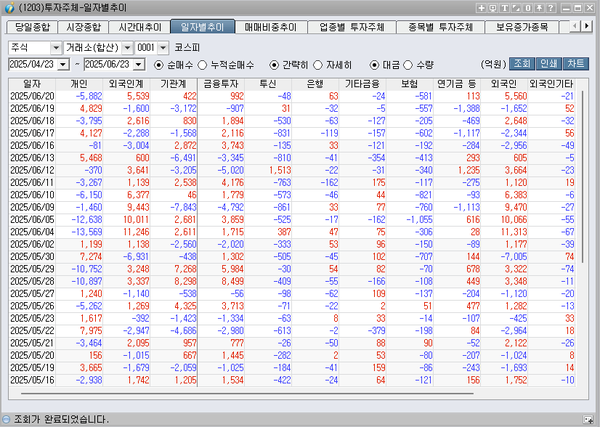Switch to the 시간대추이 tab
This screenshot has height=427, width=600.
[140, 27]
